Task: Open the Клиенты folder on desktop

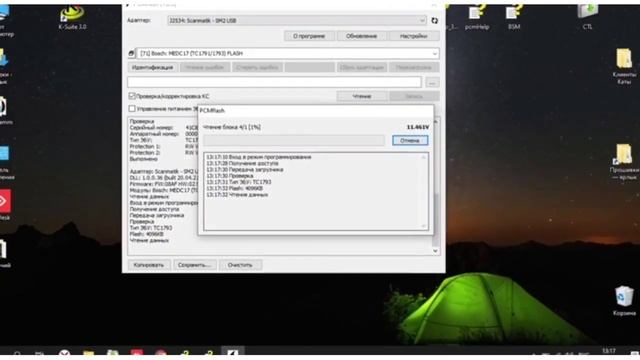Action: pyautogui.click(x=624, y=66)
